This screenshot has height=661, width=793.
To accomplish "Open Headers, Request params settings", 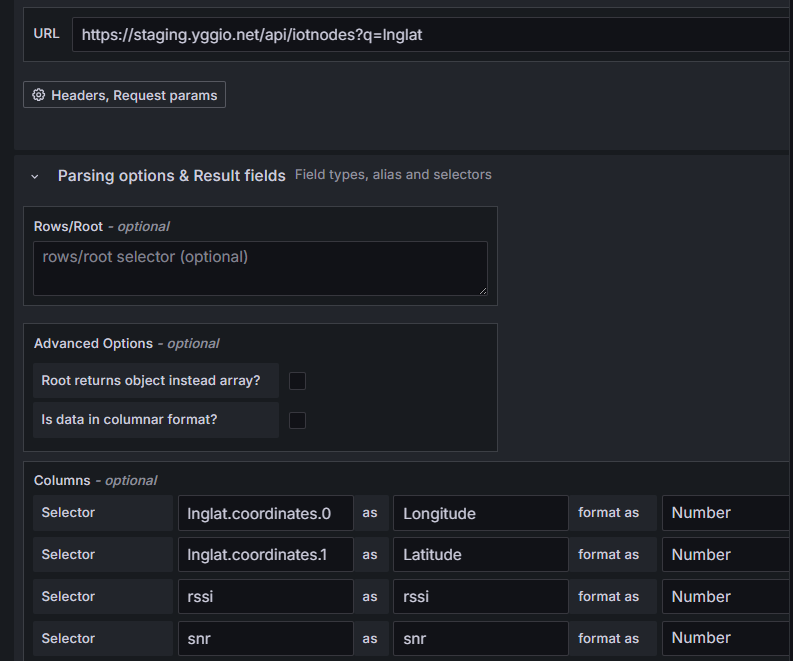I will tap(124, 95).
